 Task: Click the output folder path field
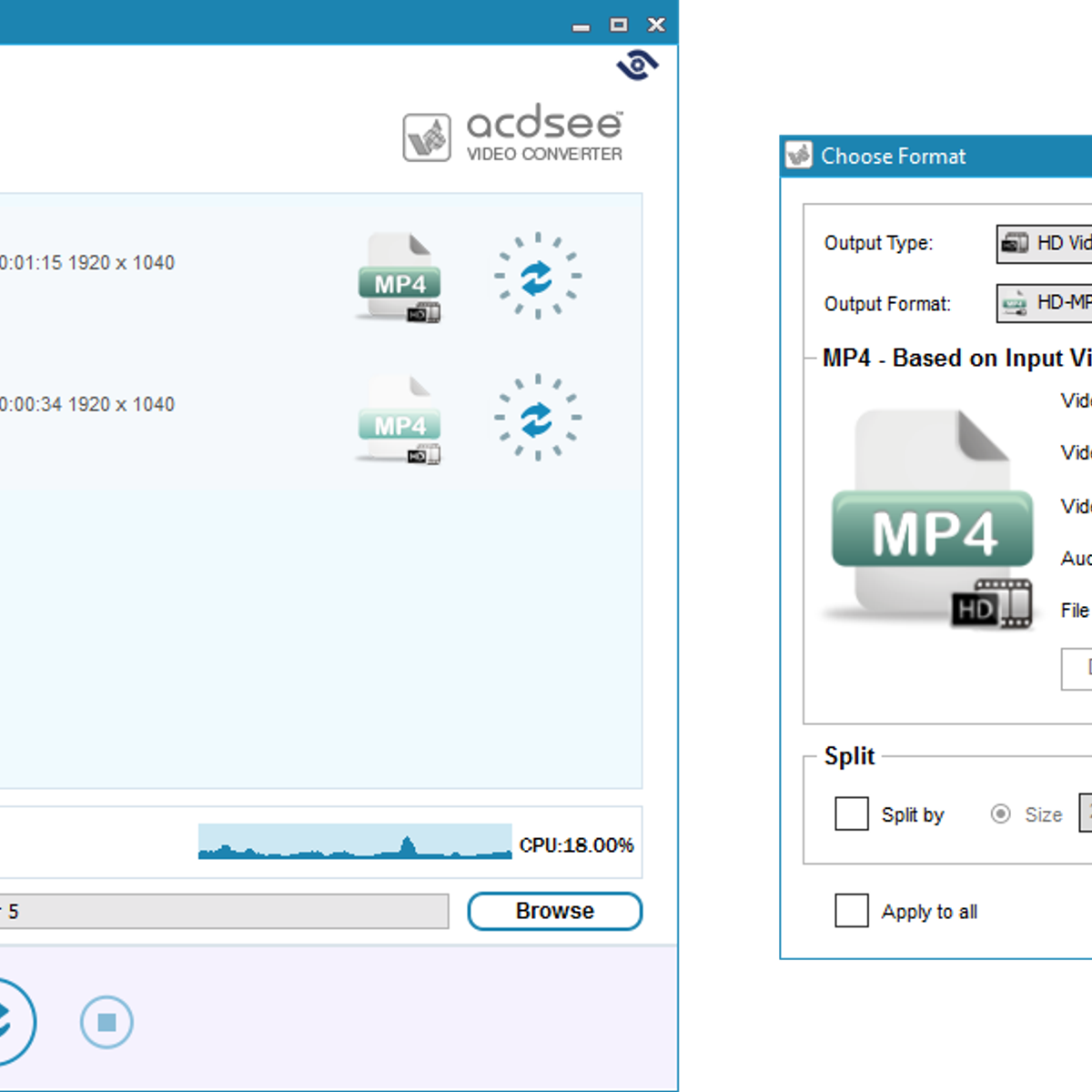223,911
